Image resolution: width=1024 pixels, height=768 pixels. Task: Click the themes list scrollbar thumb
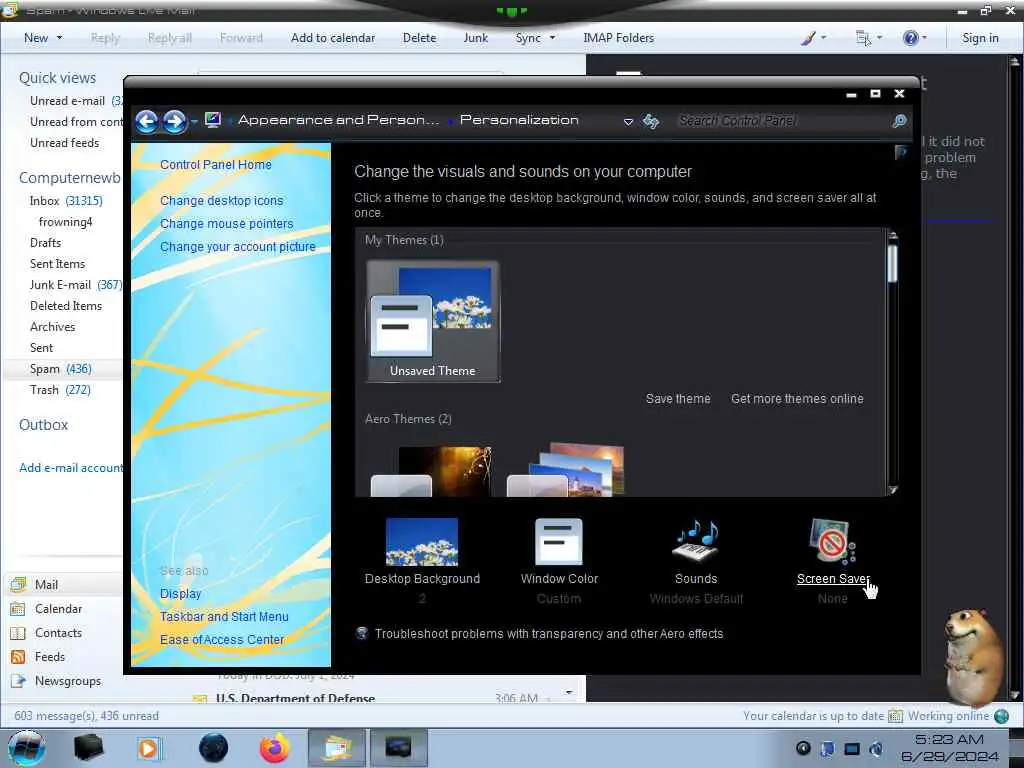tap(893, 262)
